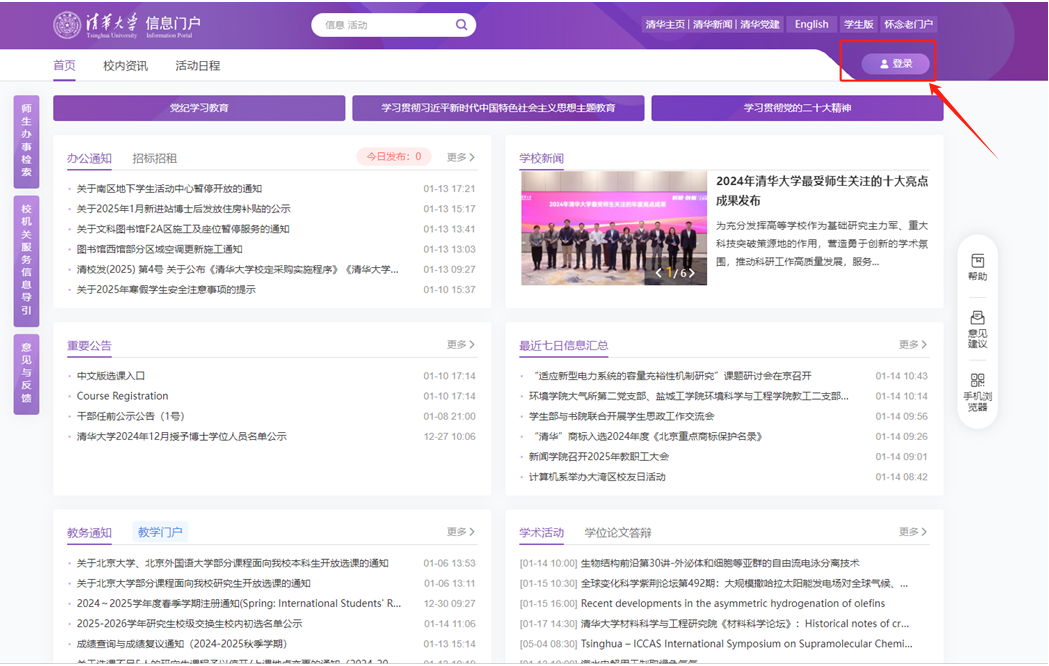Switch to the 教务通知 tab
Image resolution: width=1049 pixels, height=666 pixels.
[89, 533]
